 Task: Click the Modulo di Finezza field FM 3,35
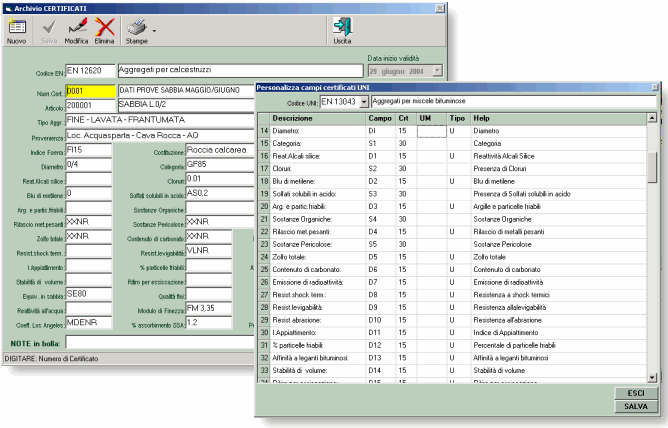[x=209, y=308]
